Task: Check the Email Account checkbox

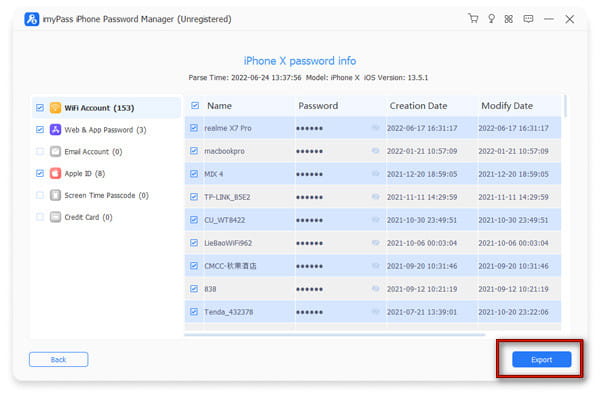Action: pyautogui.click(x=40, y=151)
